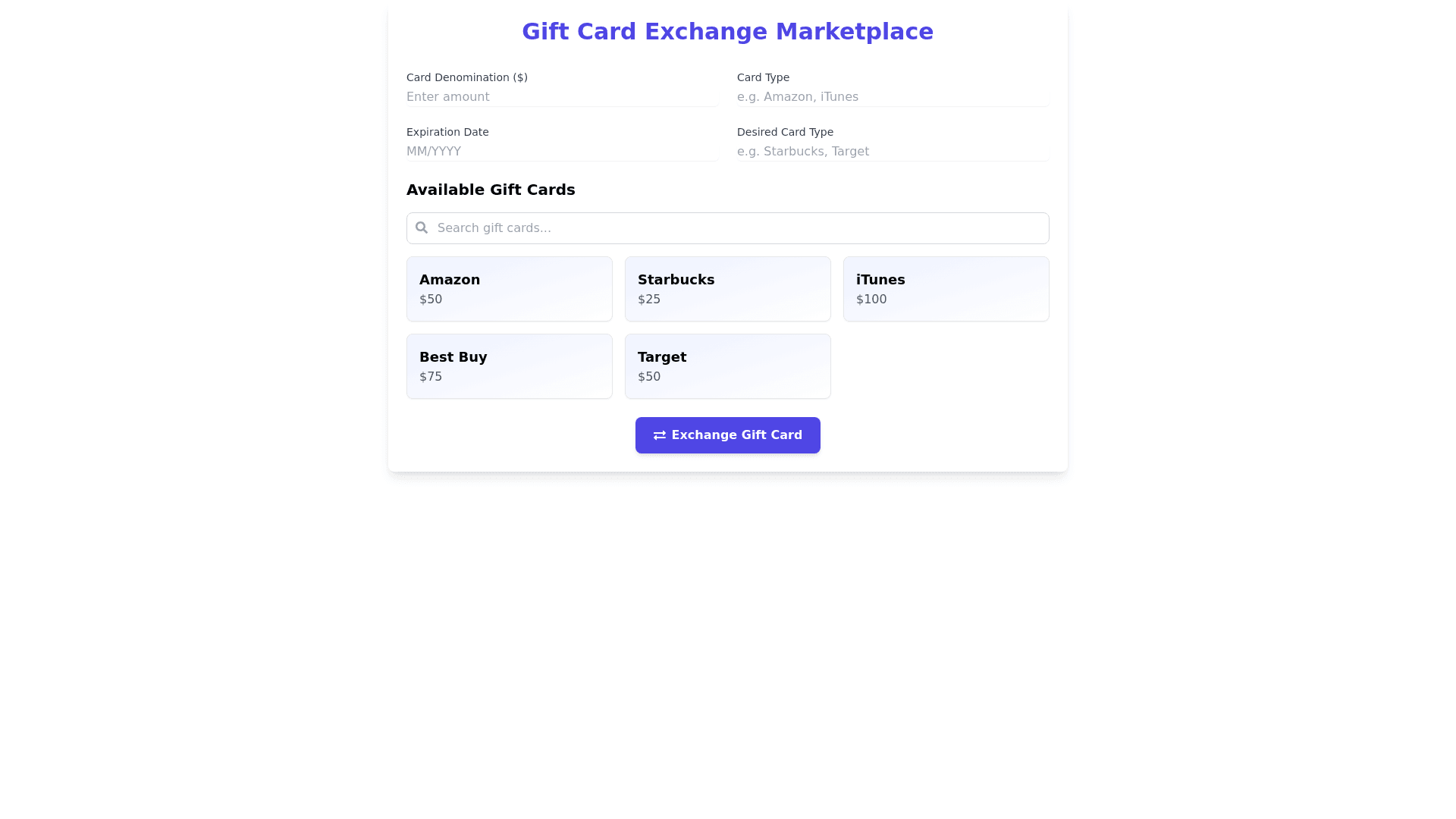Focus the Card Denomination amount field
The height and width of the screenshot is (819, 1456).
click(561, 97)
